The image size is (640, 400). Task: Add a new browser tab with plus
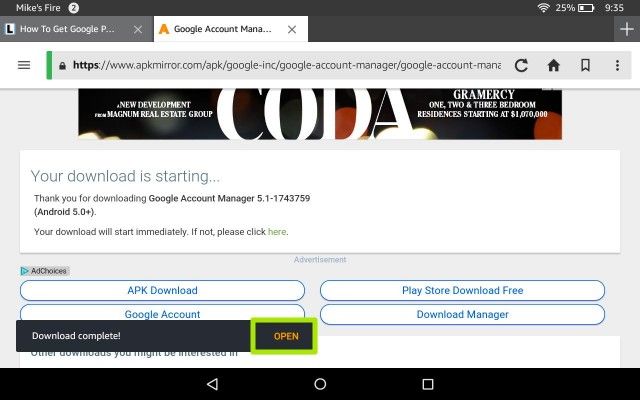coord(627,29)
